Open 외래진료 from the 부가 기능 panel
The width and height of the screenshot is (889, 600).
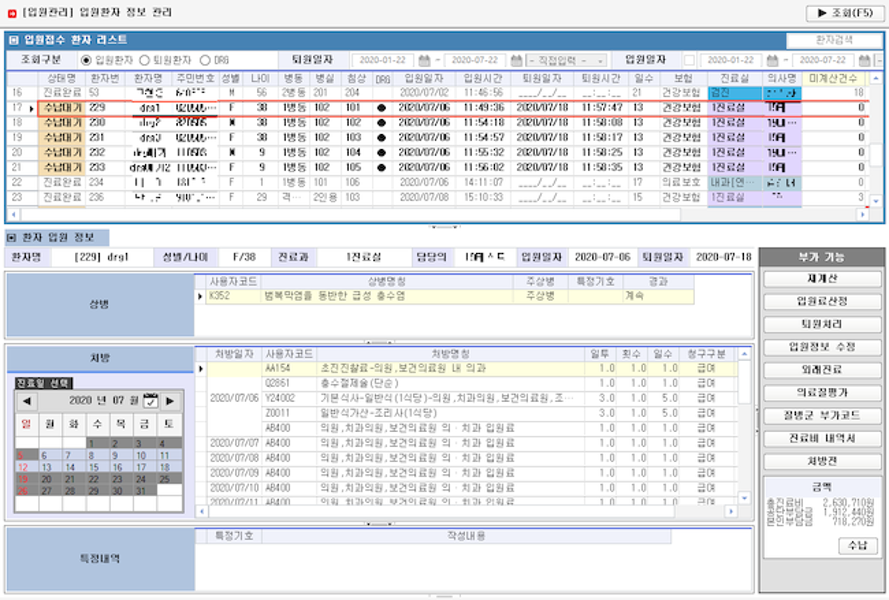click(822, 370)
